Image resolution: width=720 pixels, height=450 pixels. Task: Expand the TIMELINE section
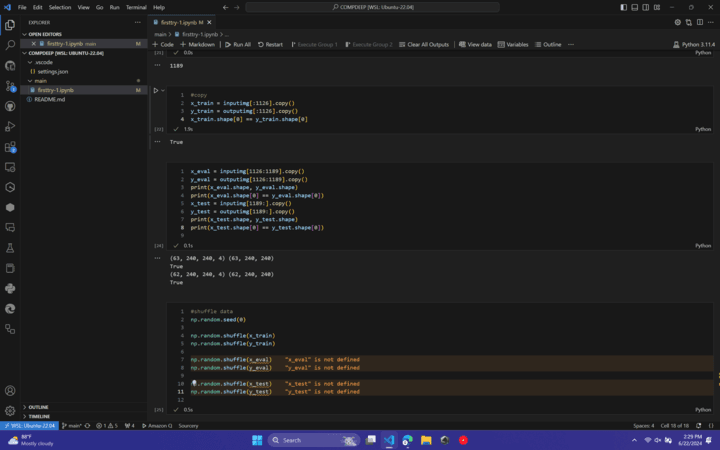click(39, 416)
